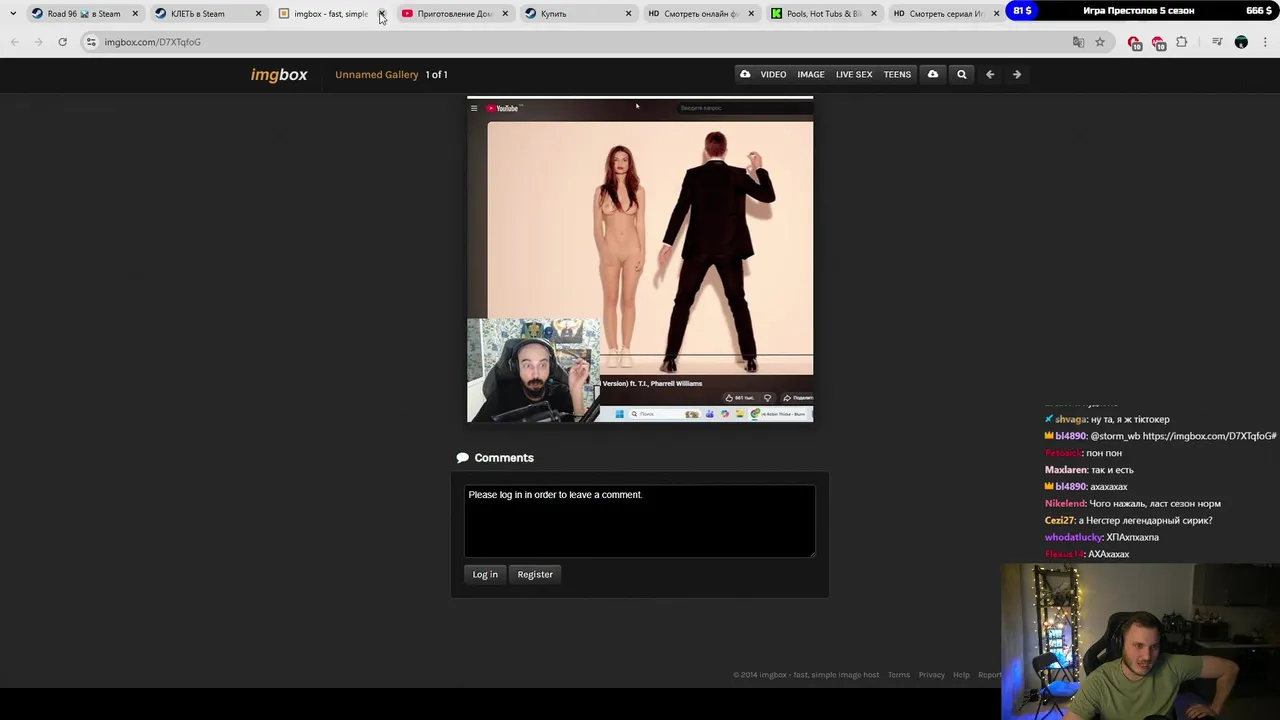Open the Terms footer link
This screenshot has width=1280, height=720.
click(x=899, y=675)
